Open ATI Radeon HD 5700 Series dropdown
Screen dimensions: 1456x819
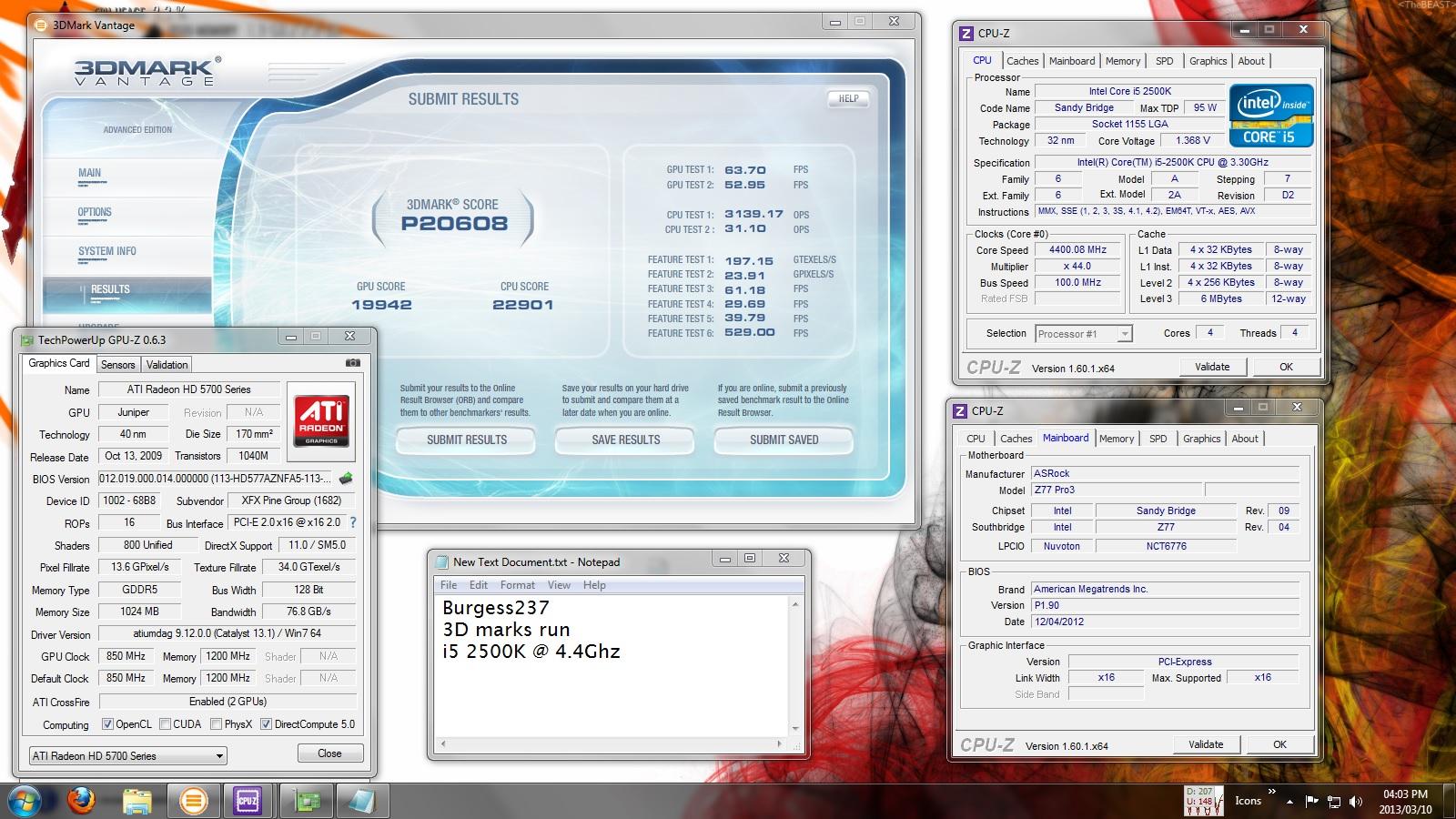point(127,755)
